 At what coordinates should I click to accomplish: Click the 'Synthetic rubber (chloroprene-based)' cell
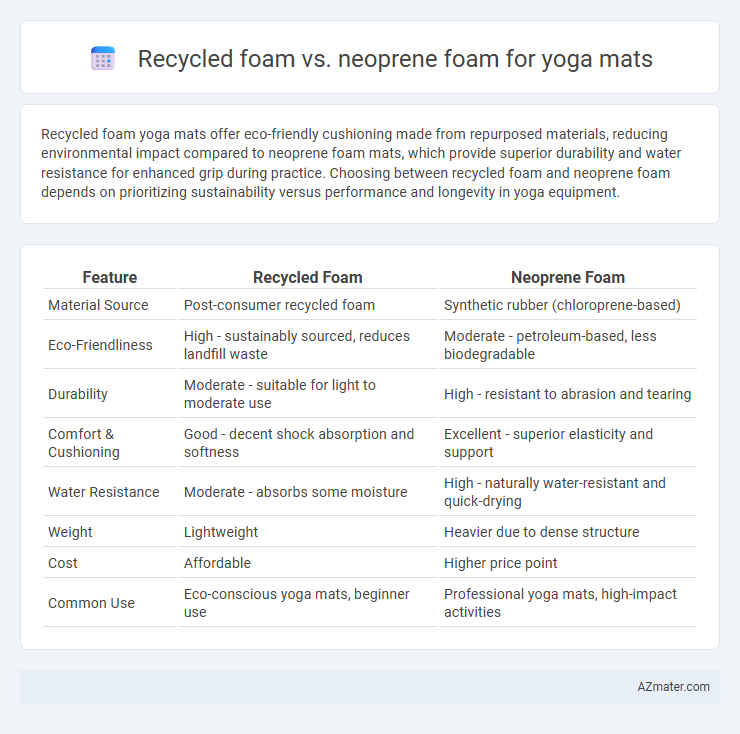click(x=562, y=305)
